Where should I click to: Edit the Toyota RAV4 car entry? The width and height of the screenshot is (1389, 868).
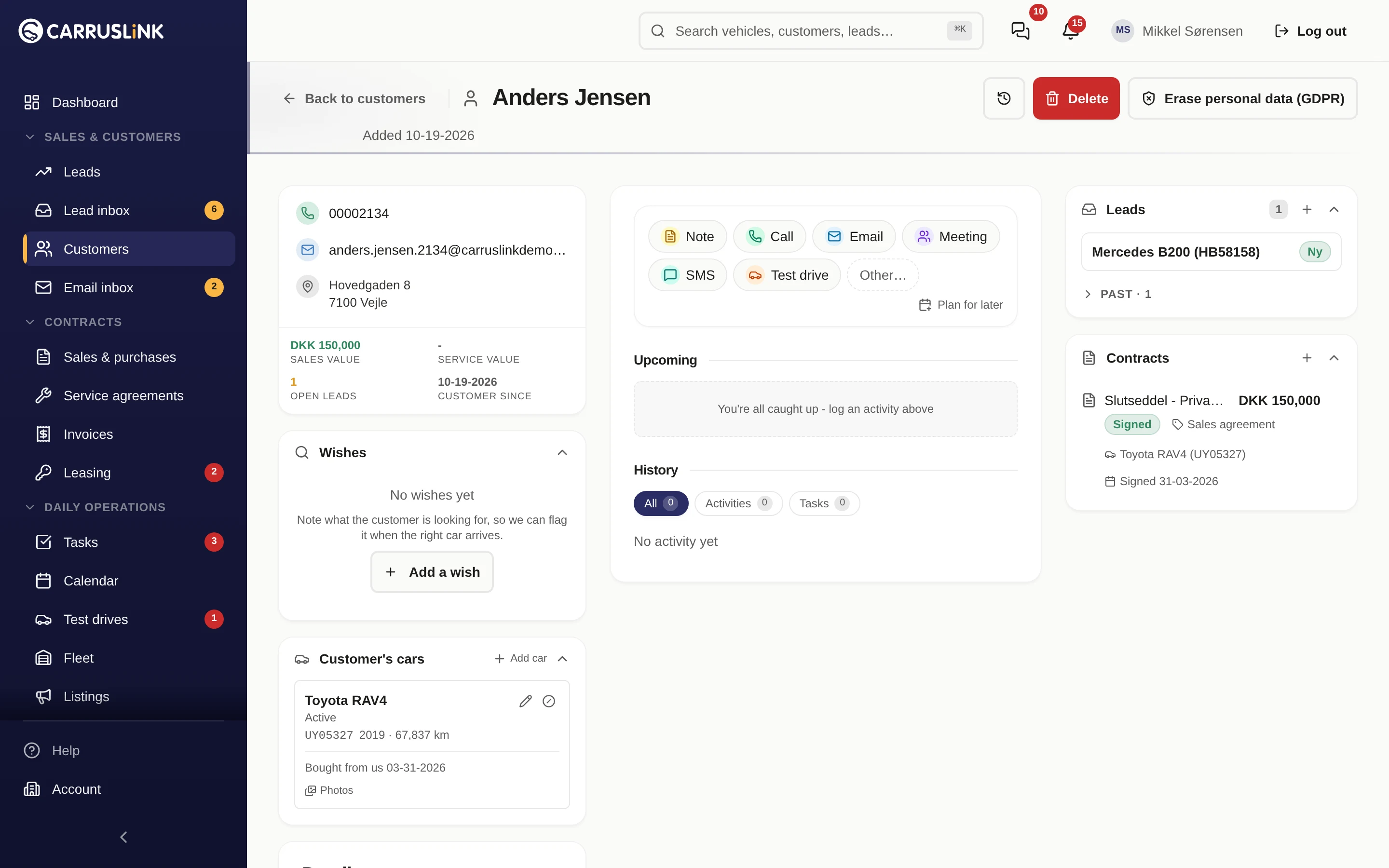[x=525, y=701]
